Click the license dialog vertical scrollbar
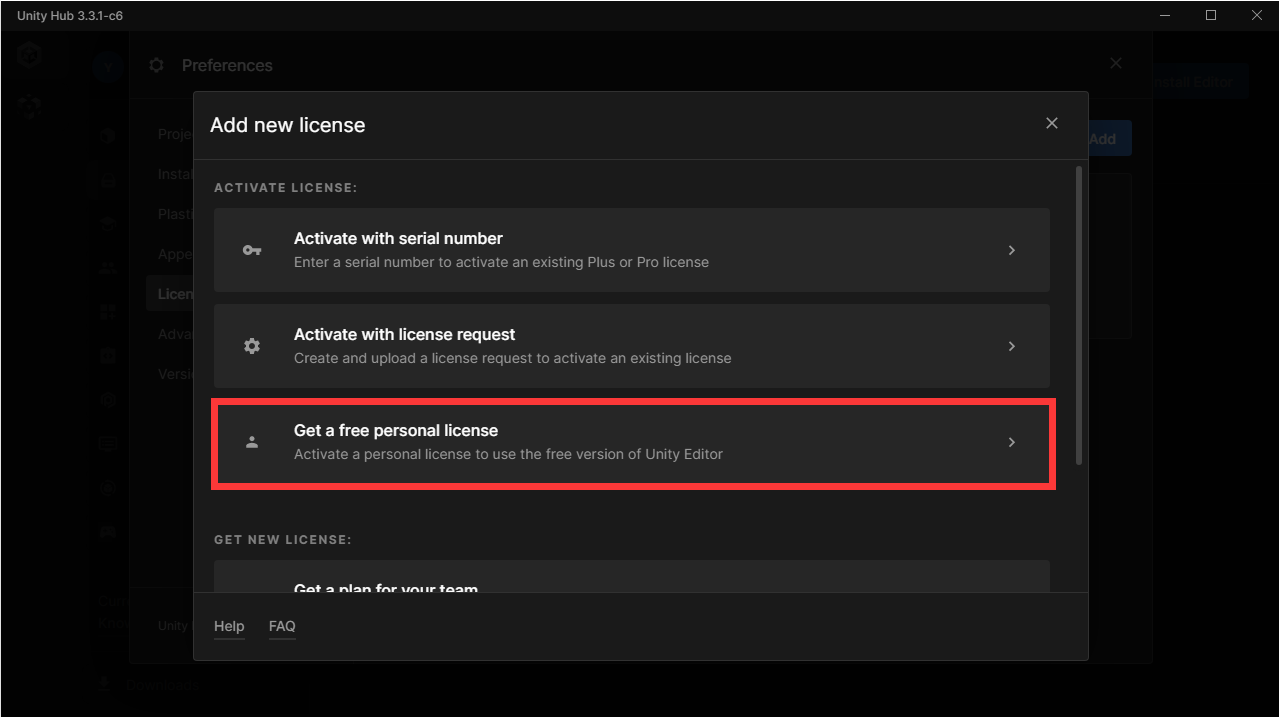This screenshot has height=717, width=1279. click(x=1078, y=315)
